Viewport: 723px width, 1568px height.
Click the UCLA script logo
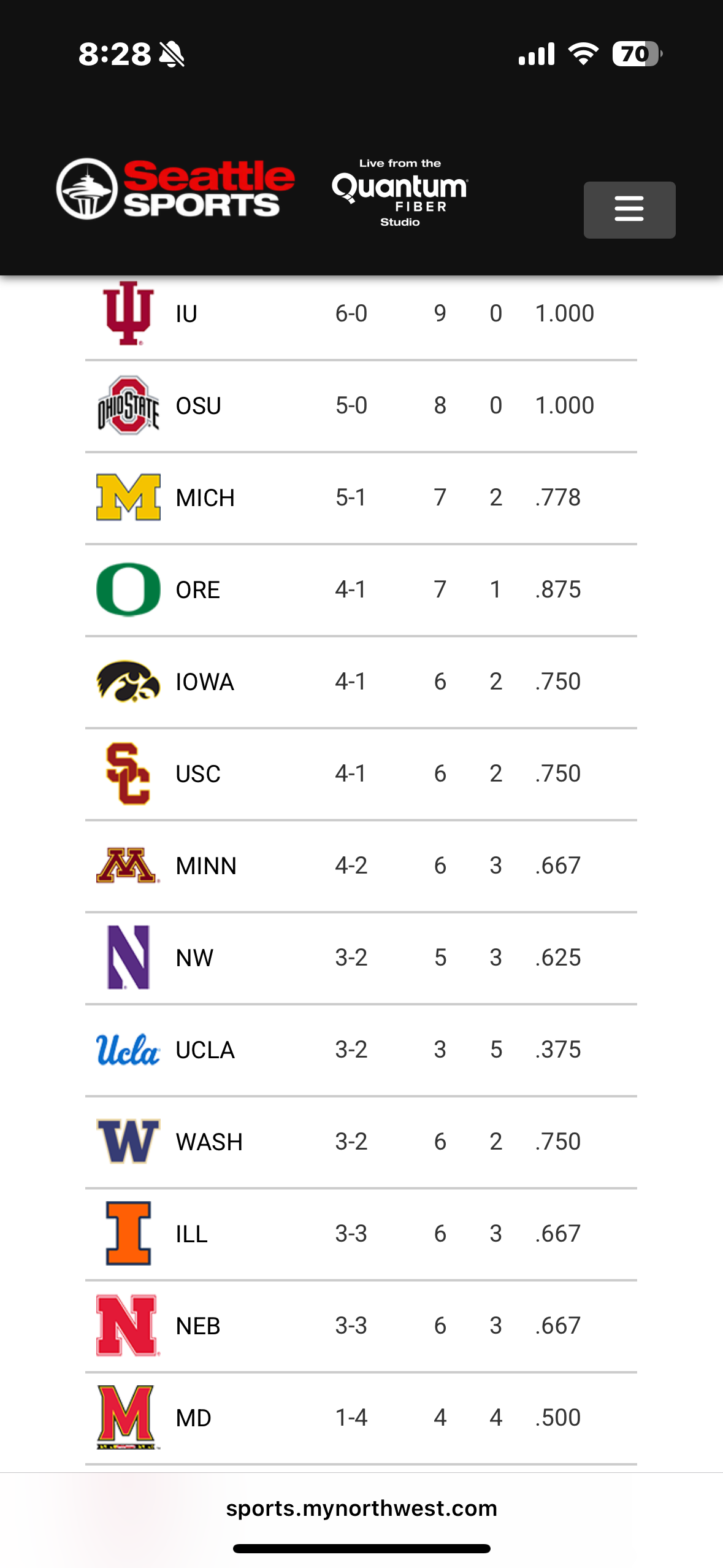(x=128, y=1050)
